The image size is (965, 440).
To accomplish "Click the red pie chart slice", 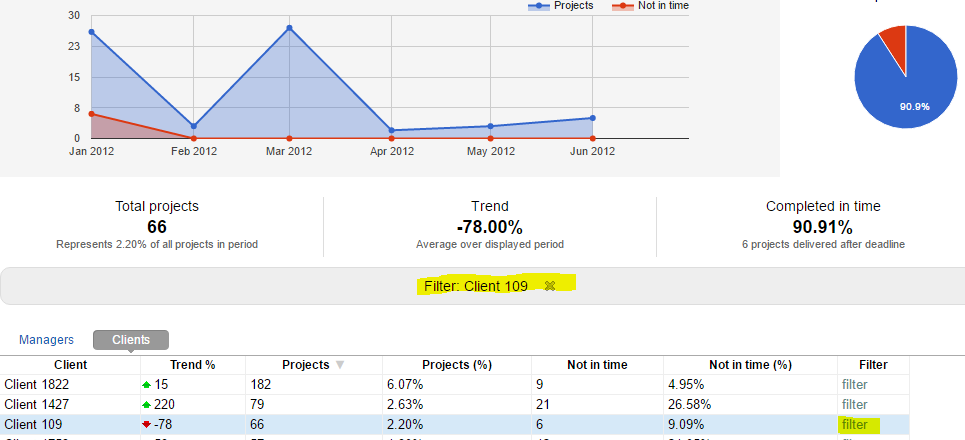I will point(894,41).
